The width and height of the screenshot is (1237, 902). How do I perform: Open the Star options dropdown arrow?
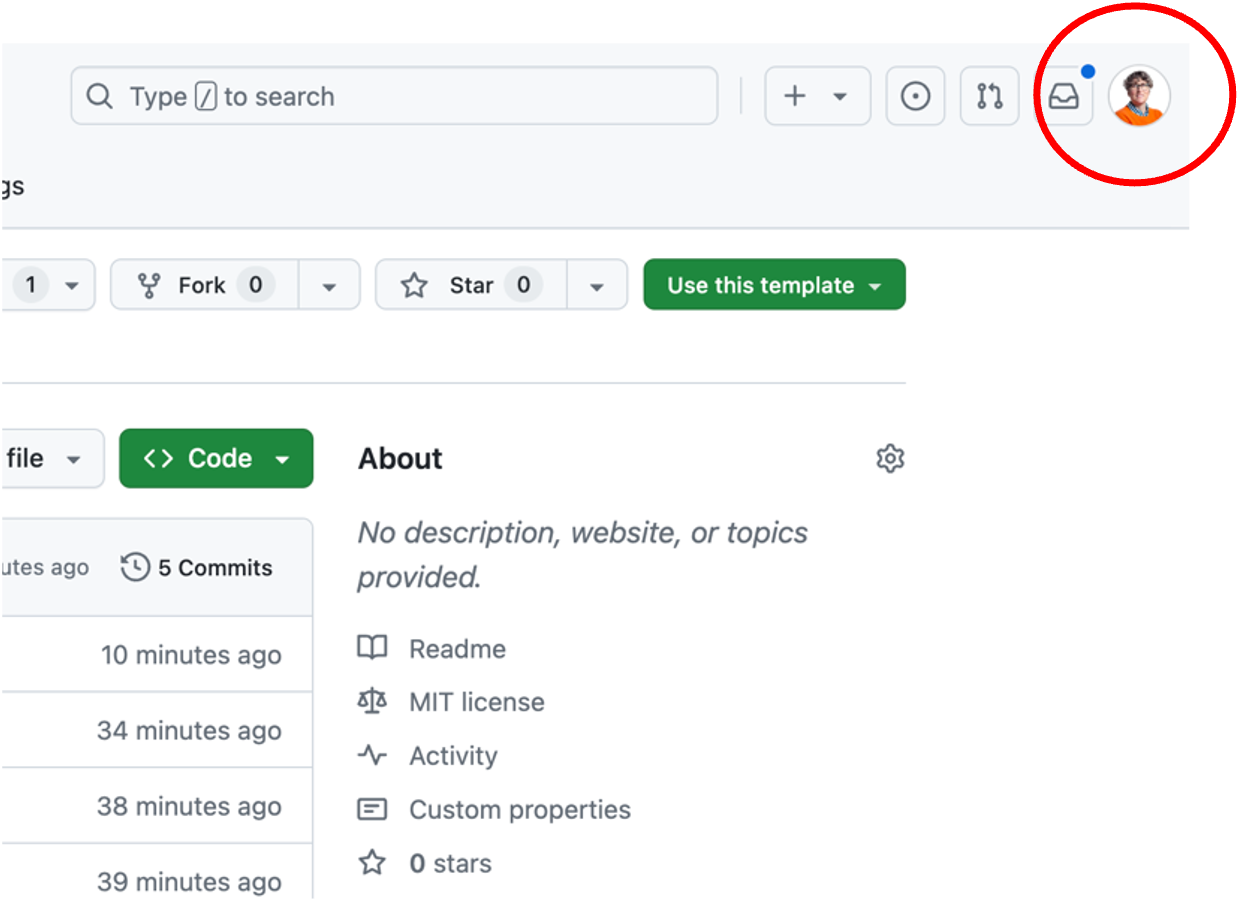[x=597, y=284]
